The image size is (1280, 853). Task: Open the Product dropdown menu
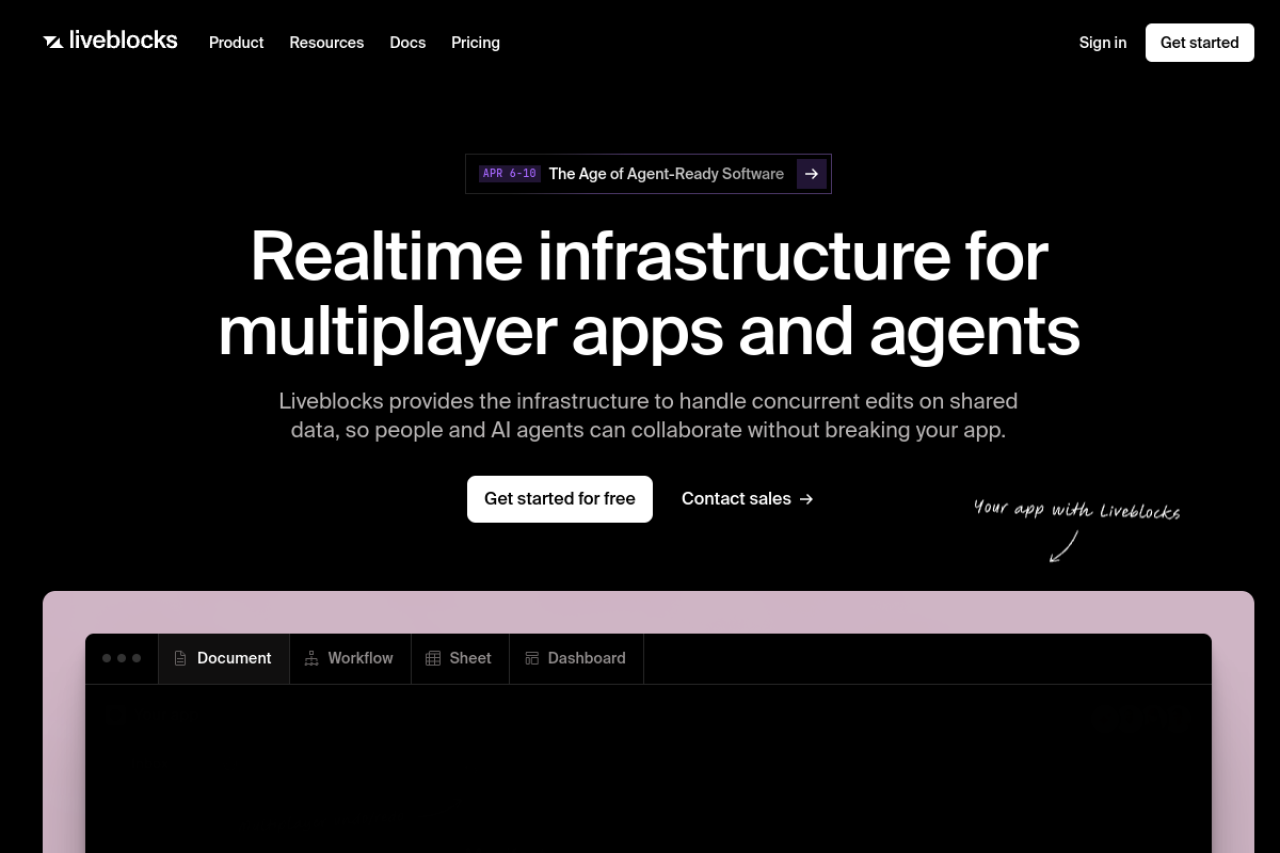[236, 43]
